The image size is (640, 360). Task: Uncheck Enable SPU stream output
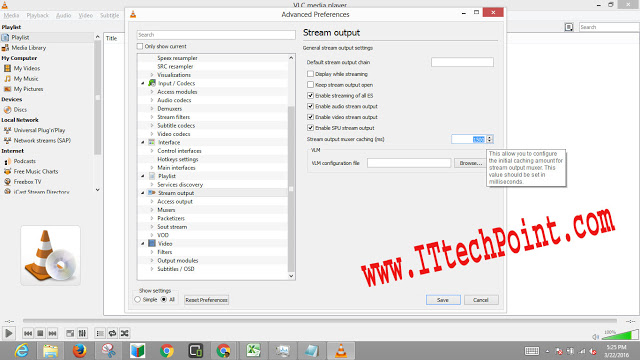coord(310,128)
